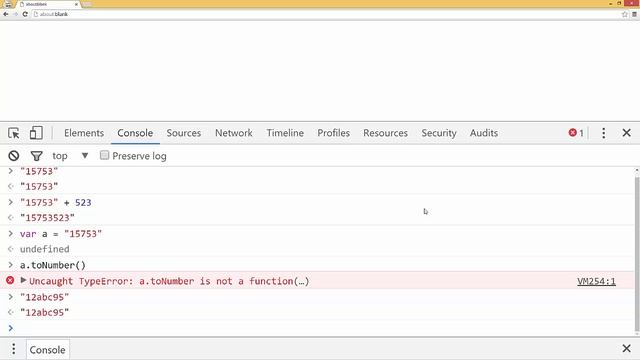Click the var a = "15753" line
This screenshot has height=360, width=640.
61,234
